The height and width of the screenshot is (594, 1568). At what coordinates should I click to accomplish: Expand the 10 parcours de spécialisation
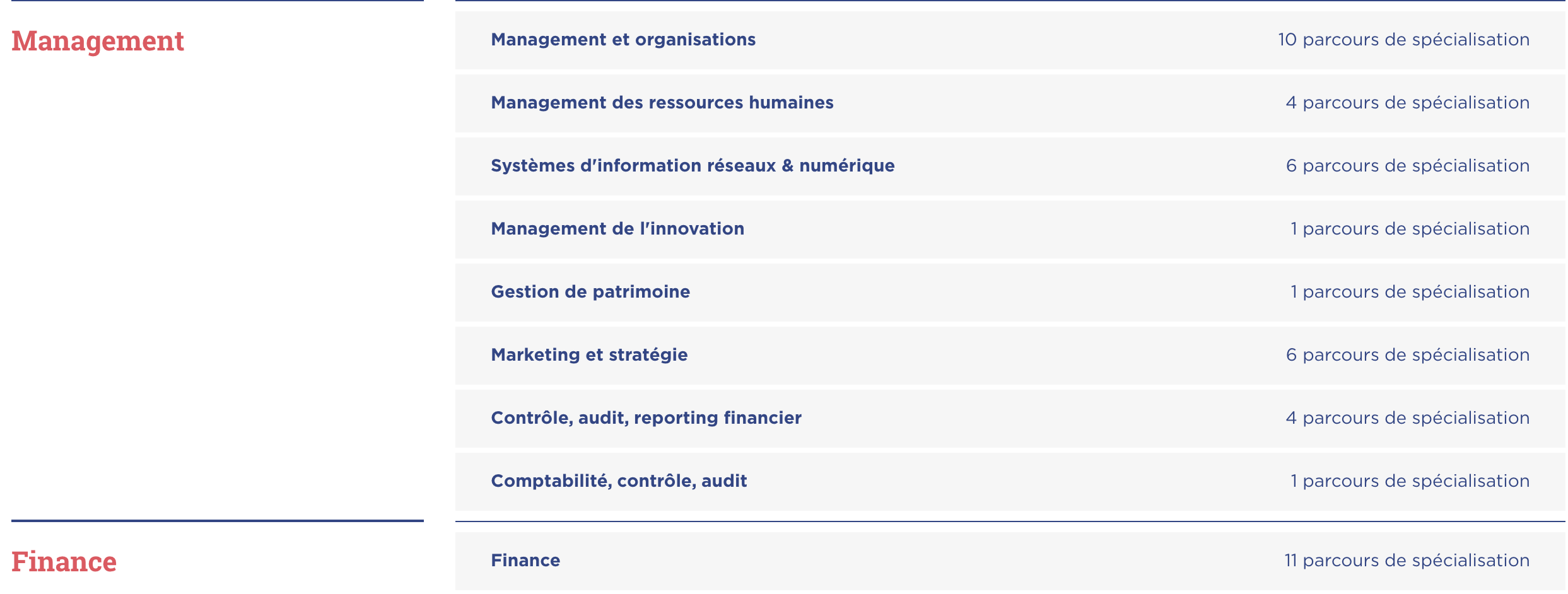[x=1403, y=40]
